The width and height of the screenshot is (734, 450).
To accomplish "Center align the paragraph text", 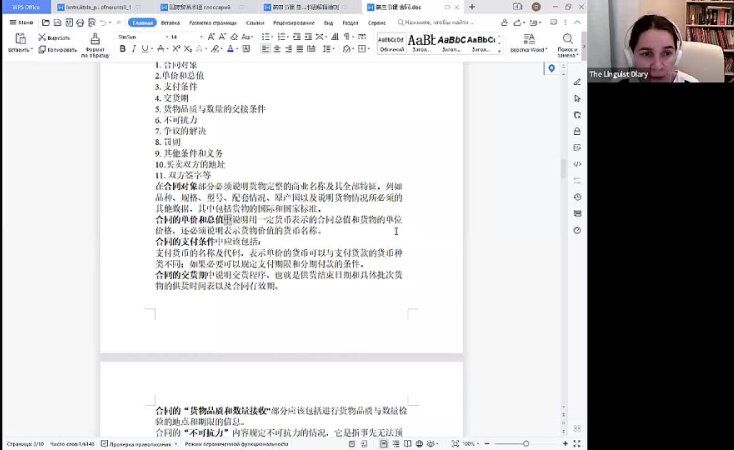I will coord(277,49).
